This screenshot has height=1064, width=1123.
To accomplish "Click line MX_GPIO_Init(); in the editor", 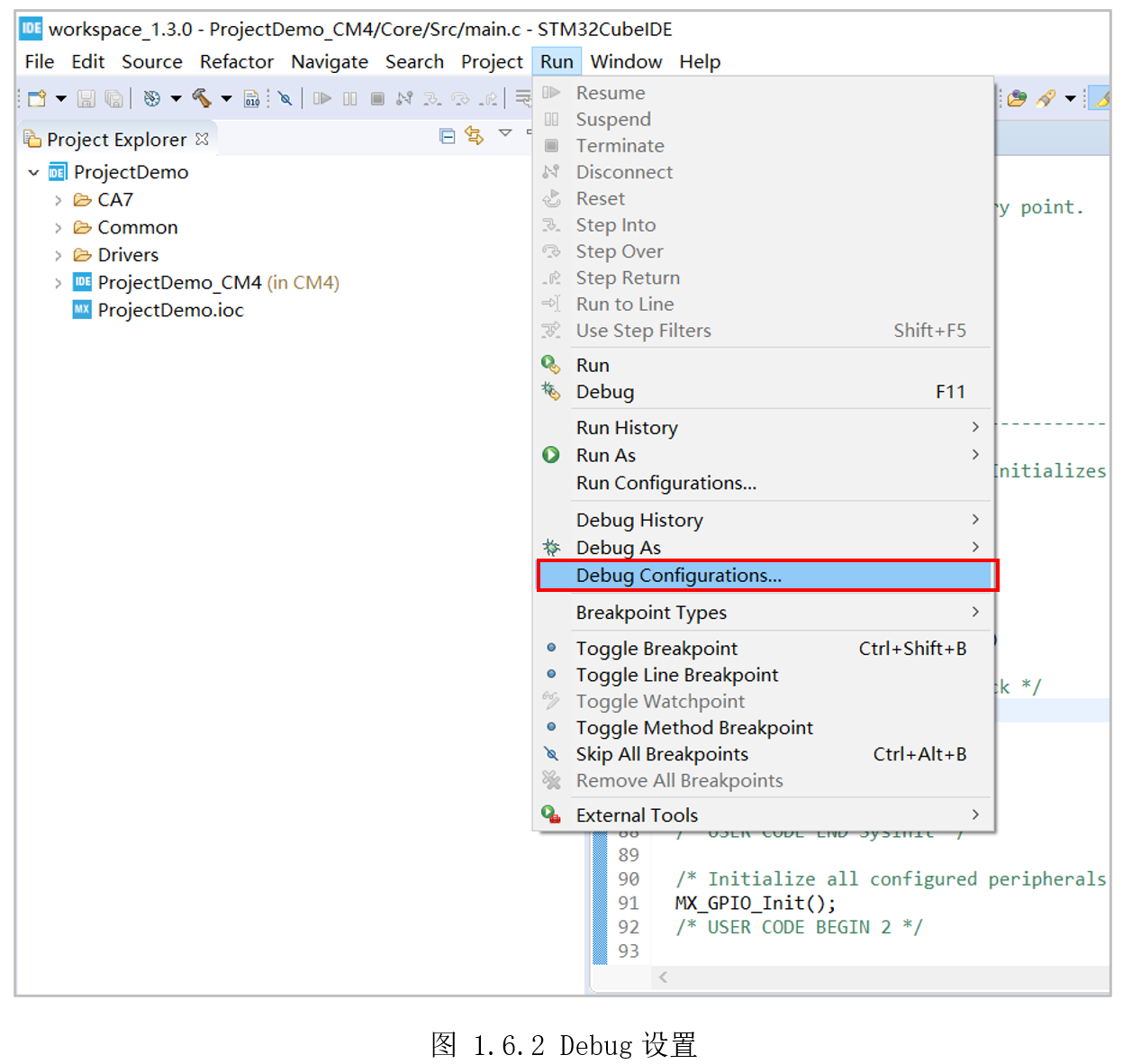I will pyautogui.click(x=755, y=903).
